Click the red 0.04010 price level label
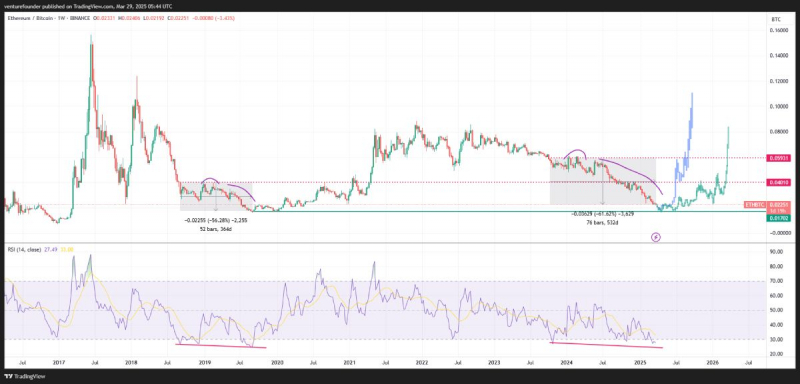The image size is (800, 384). (778, 182)
